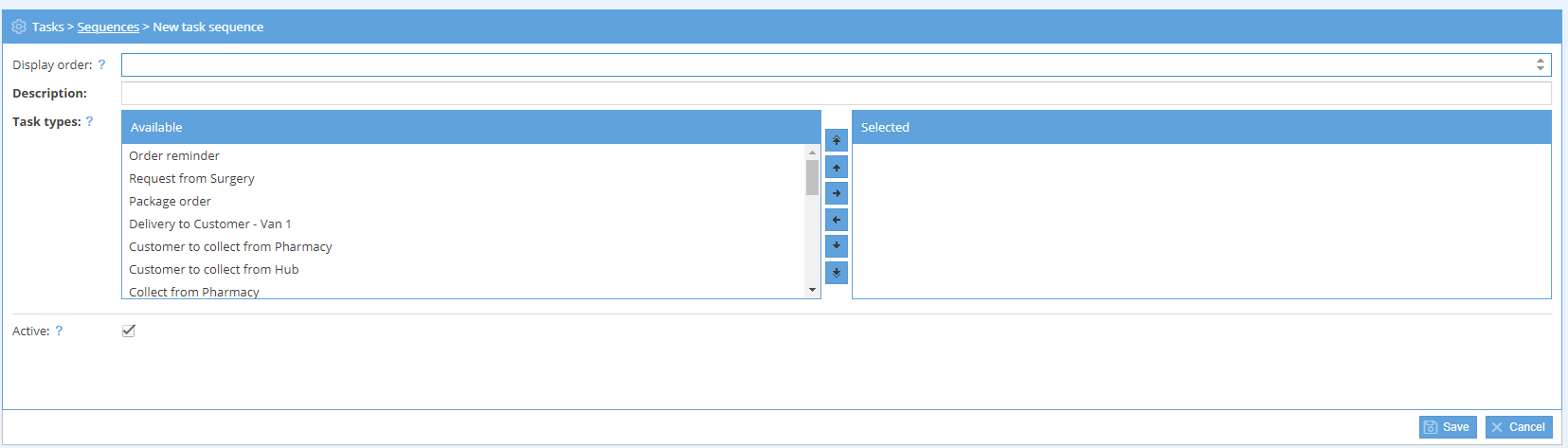Screen dimensions: 1568x448
Task: Click the Display order spinner arrows
Action: click(x=1540, y=64)
